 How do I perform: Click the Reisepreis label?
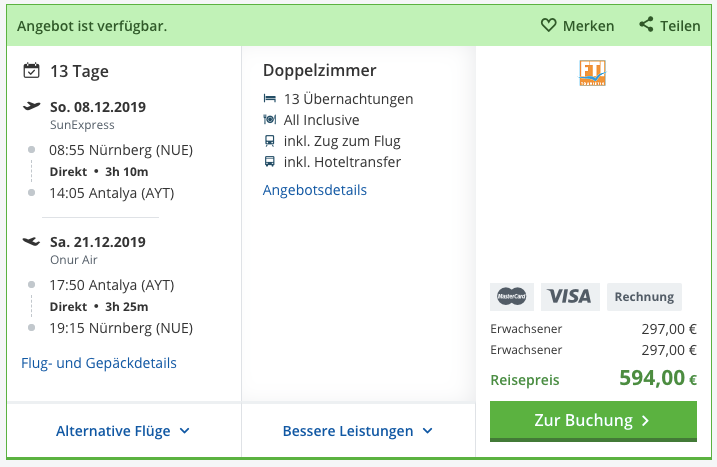(525, 380)
